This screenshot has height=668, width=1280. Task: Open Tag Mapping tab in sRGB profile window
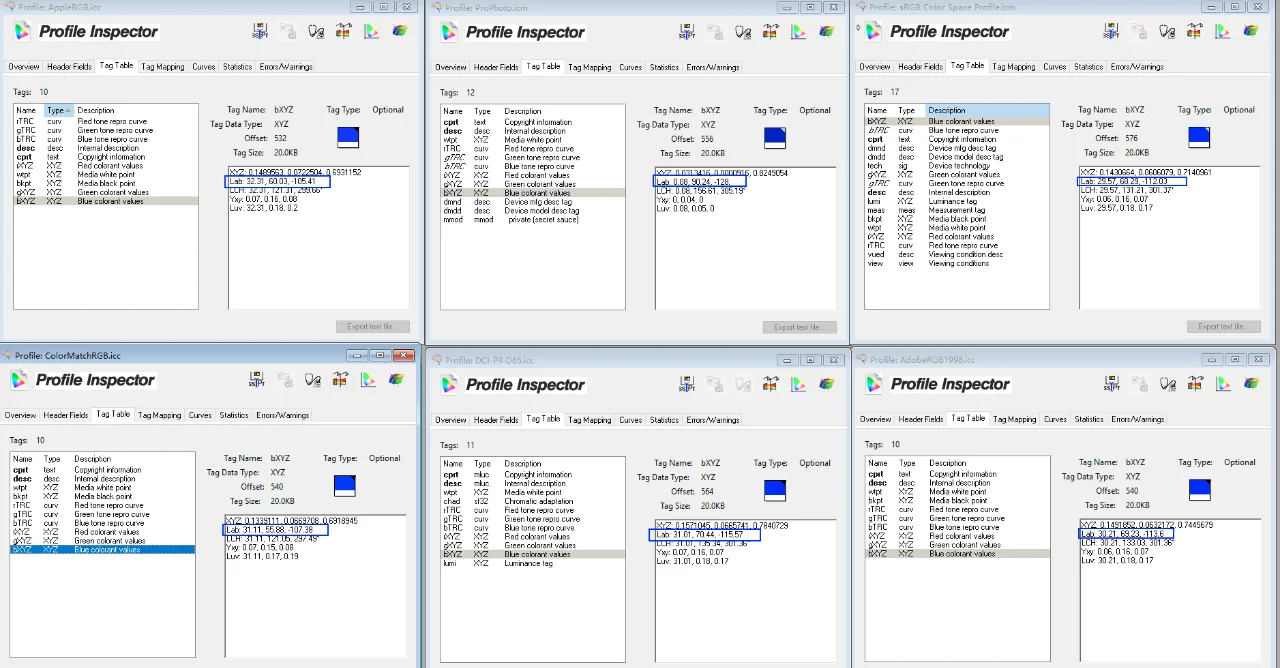tap(1014, 67)
